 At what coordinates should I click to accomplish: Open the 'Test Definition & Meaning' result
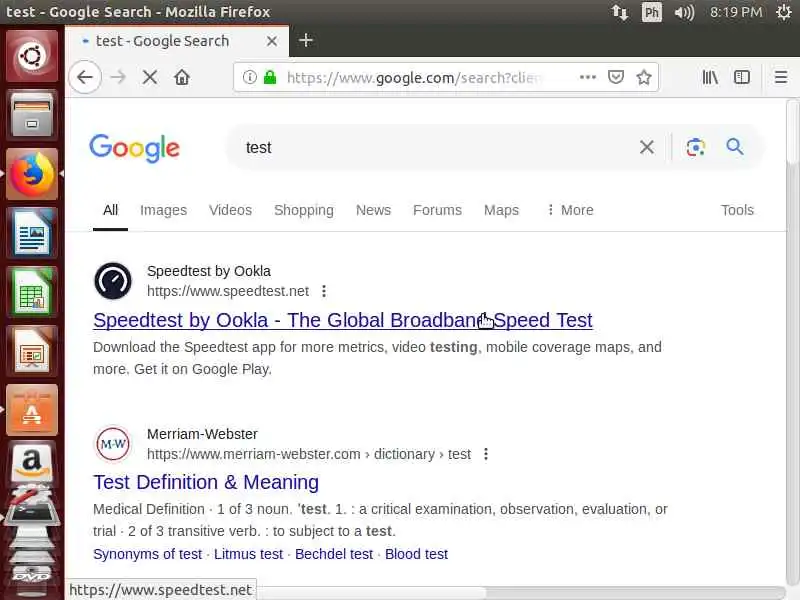click(206, 482)
